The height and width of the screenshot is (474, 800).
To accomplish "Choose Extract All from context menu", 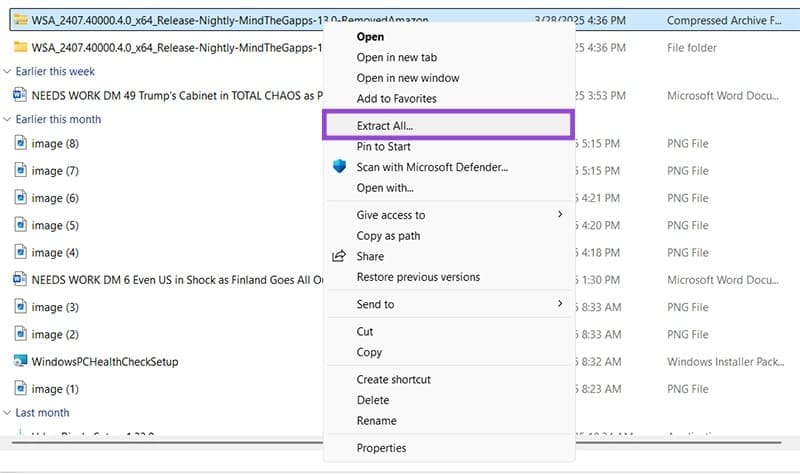I will pyautogui.click(x=385, y=126).
